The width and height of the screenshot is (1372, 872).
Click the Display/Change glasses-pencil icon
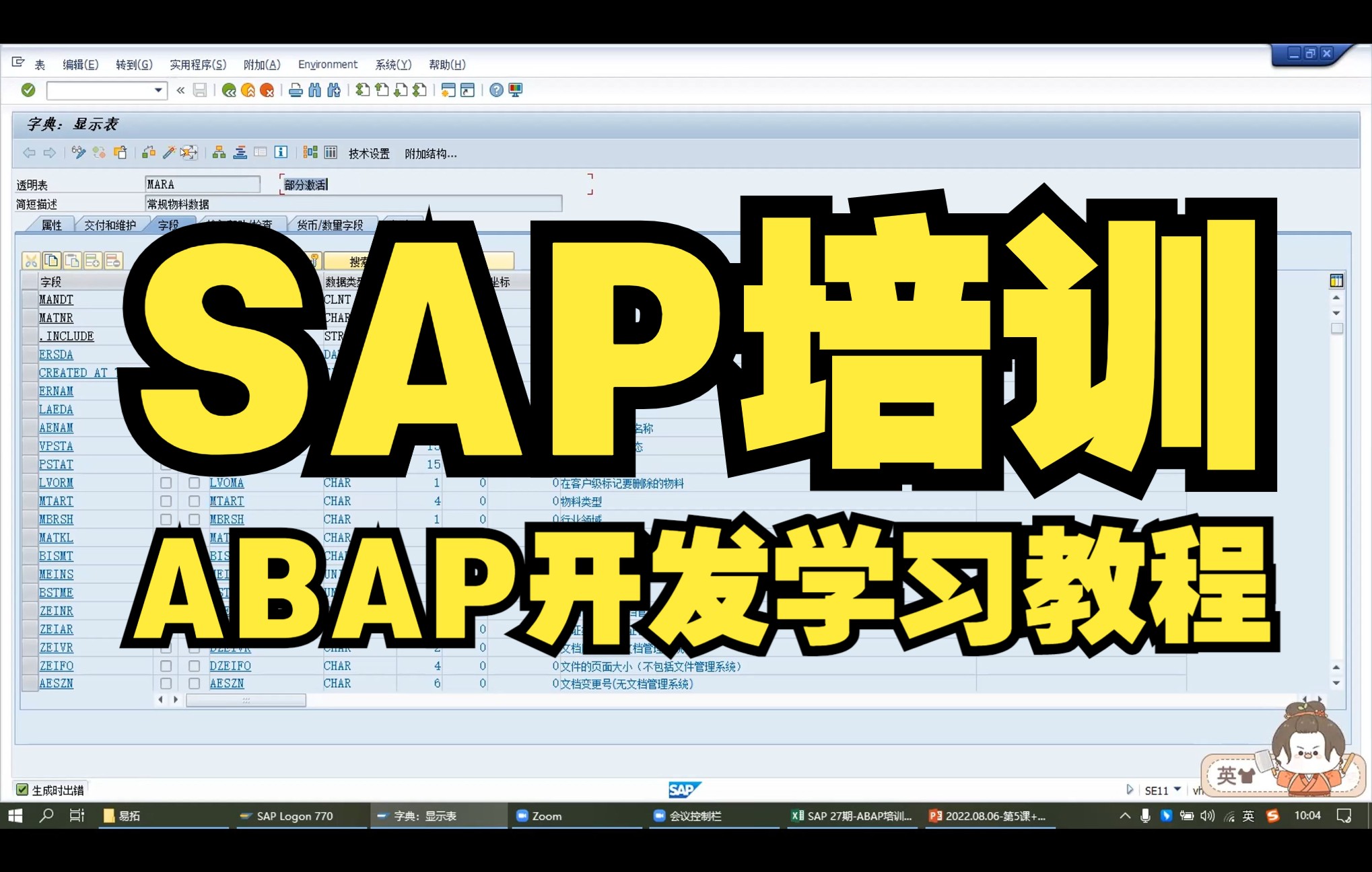[79, 153]
